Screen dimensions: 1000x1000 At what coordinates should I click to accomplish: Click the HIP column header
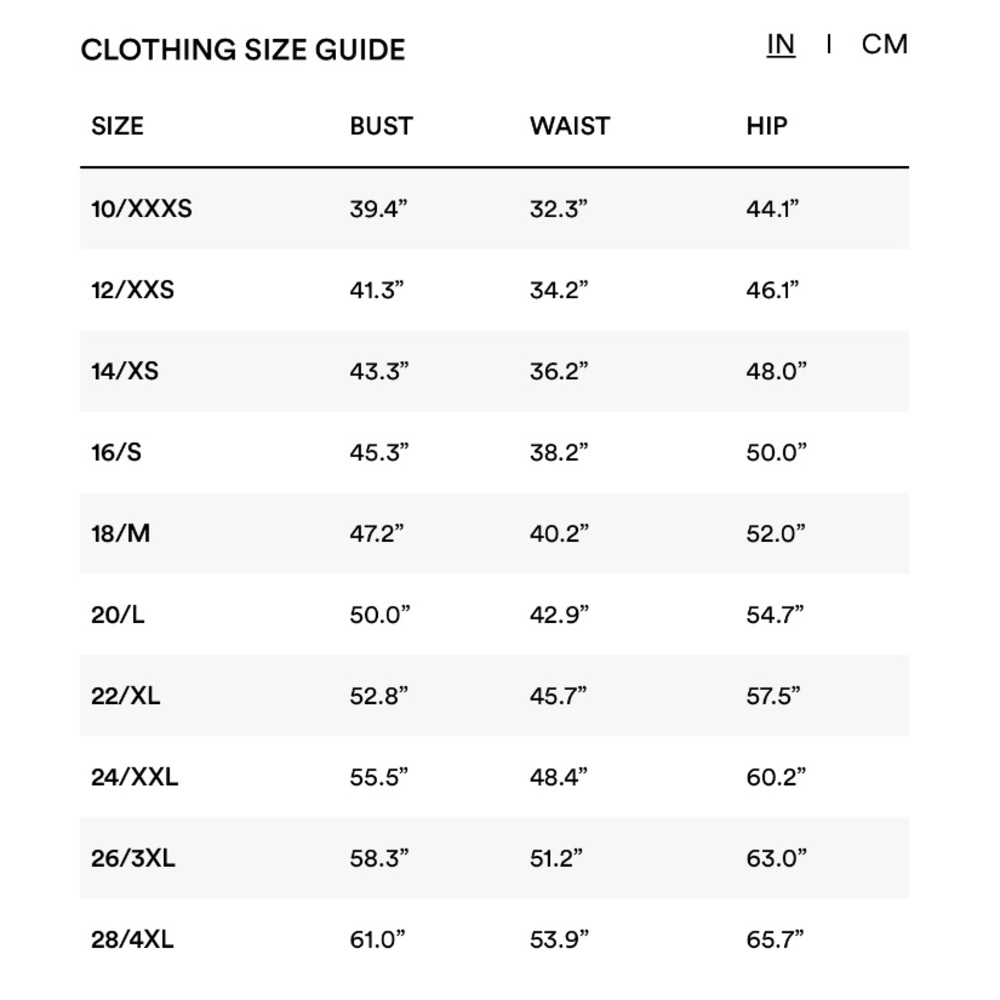pos(767,126)
